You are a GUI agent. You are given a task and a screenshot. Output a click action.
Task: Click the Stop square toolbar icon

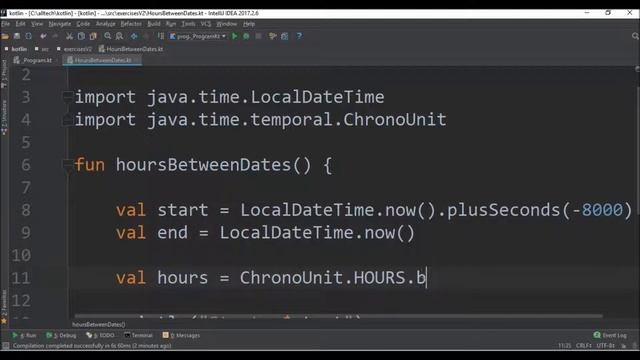(x=258, y=36)
